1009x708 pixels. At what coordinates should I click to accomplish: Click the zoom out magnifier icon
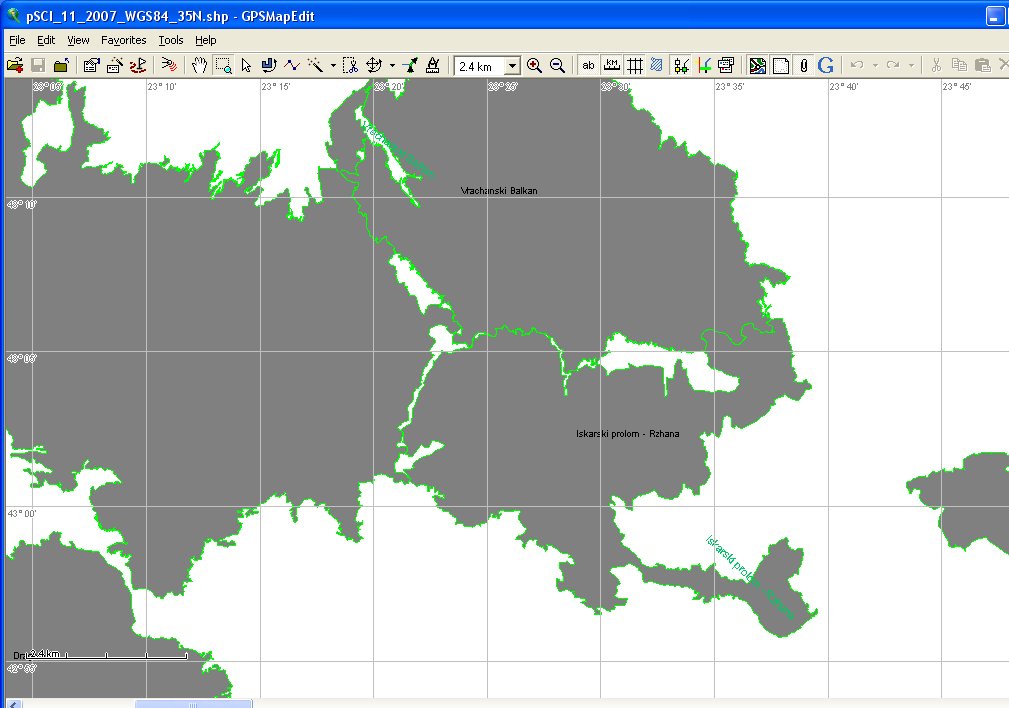(x=558, y=65)
